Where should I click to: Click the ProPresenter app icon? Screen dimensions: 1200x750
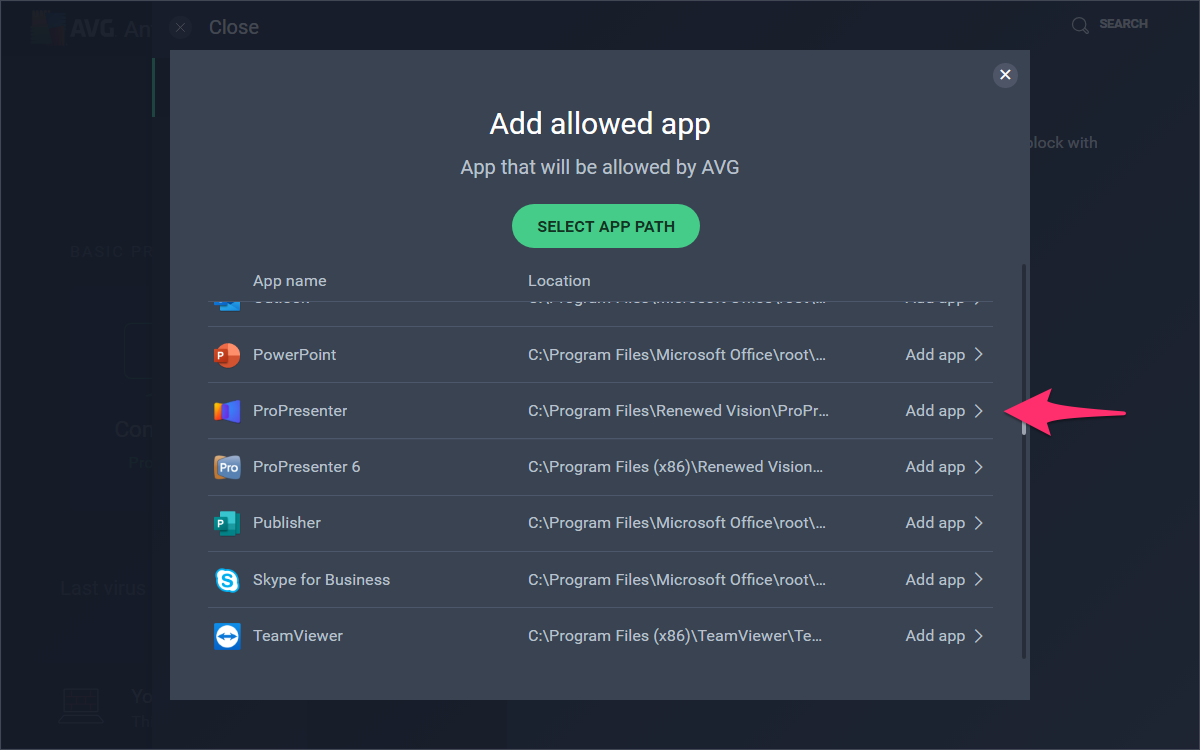coord(227,411)
